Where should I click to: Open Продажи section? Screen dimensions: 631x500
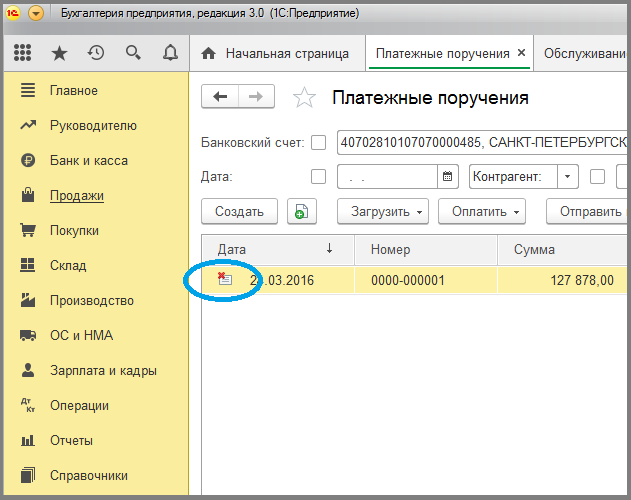click(x=77, y=196)
